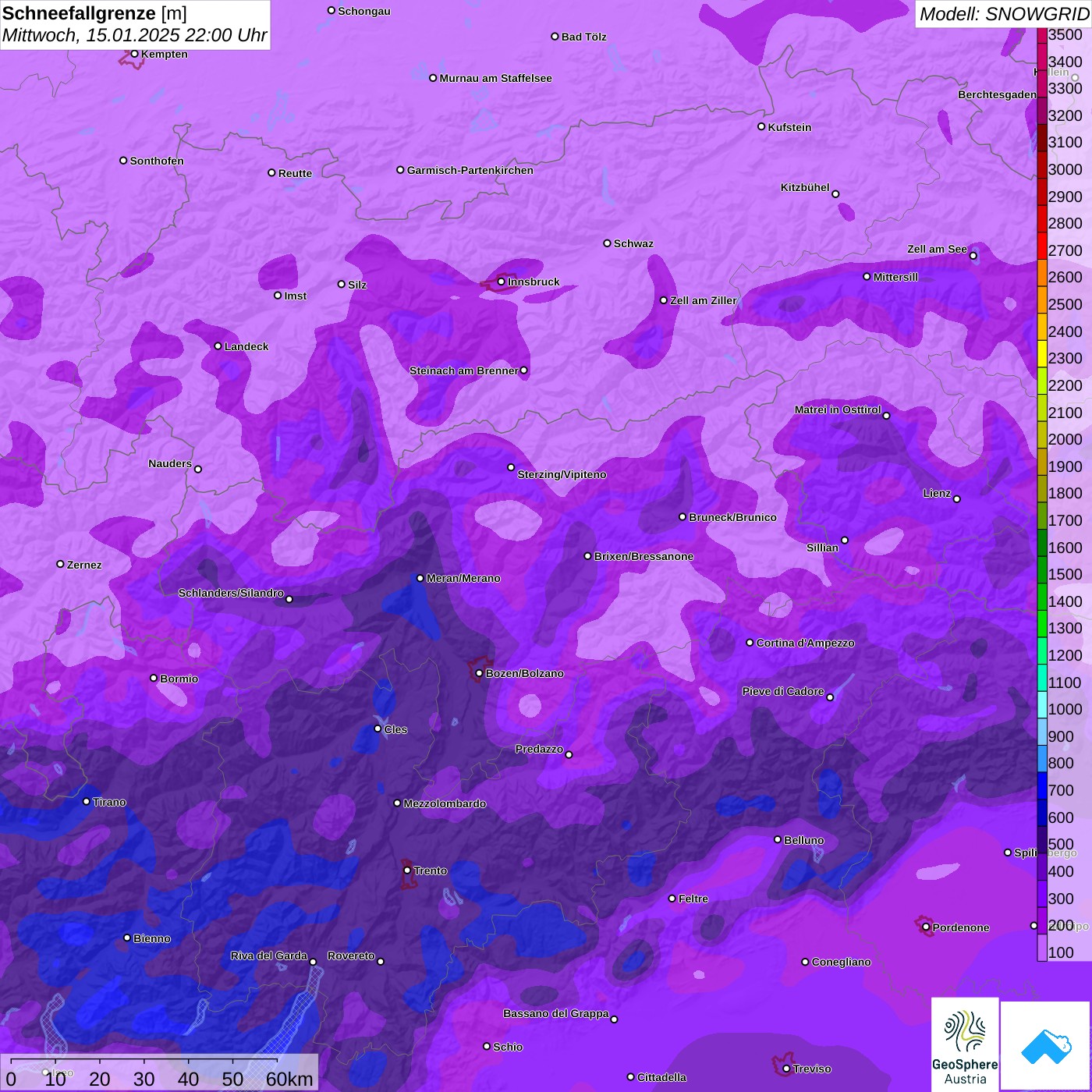Click the Brixen/Bressanone label
1092x1092 pixels.
pyautogui.click(x=643, y=556)
